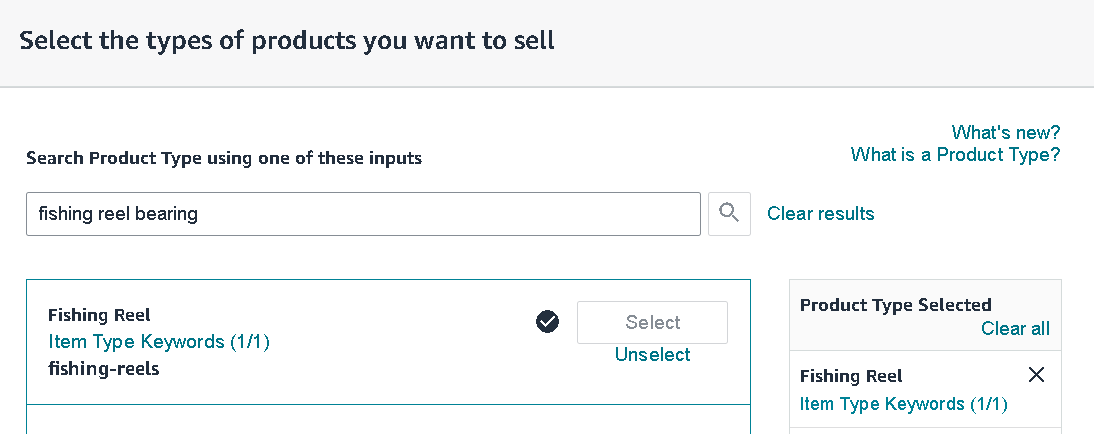Click the greyed-out Select button

pos(652,322)
